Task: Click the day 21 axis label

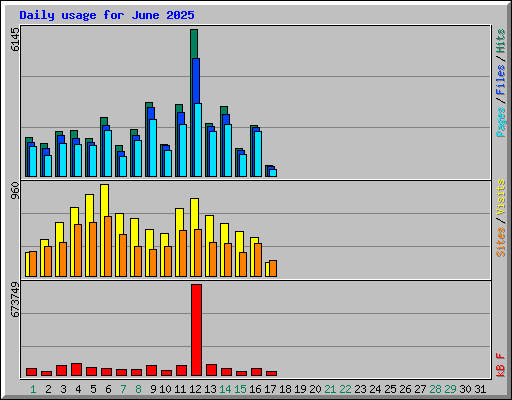Action: (x=330, y=389)
